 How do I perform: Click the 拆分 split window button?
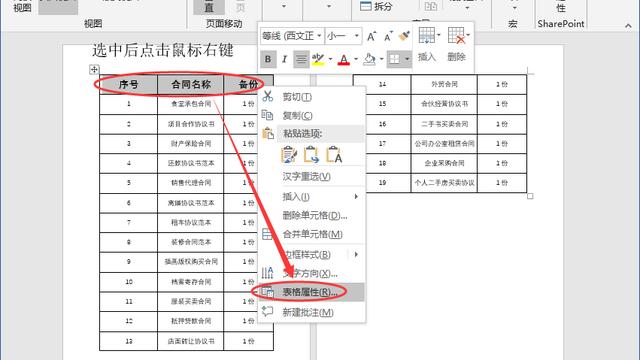click(376, 6)
